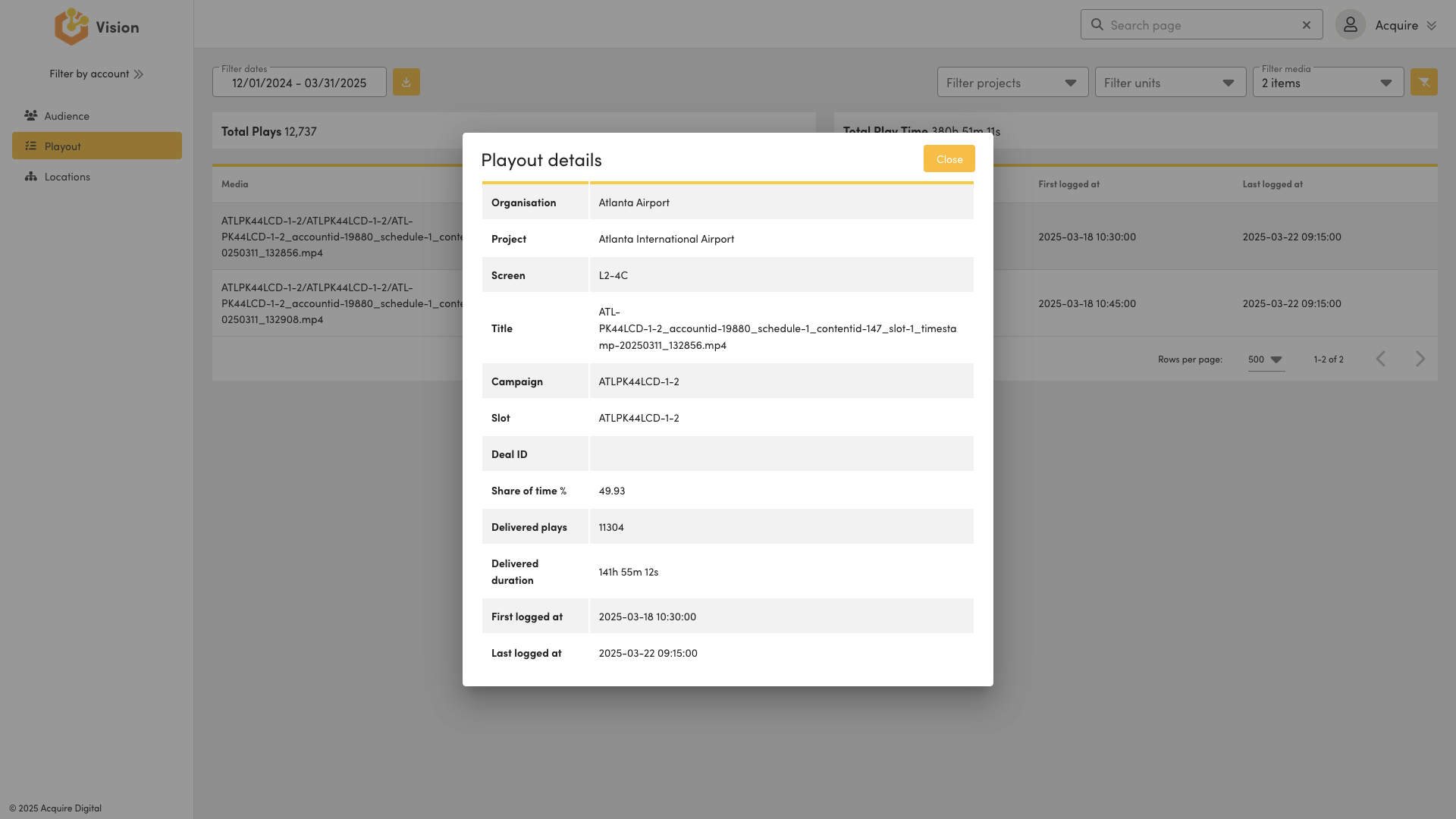
Task: Click the clear filters funnel icon
Action: 1424,82
